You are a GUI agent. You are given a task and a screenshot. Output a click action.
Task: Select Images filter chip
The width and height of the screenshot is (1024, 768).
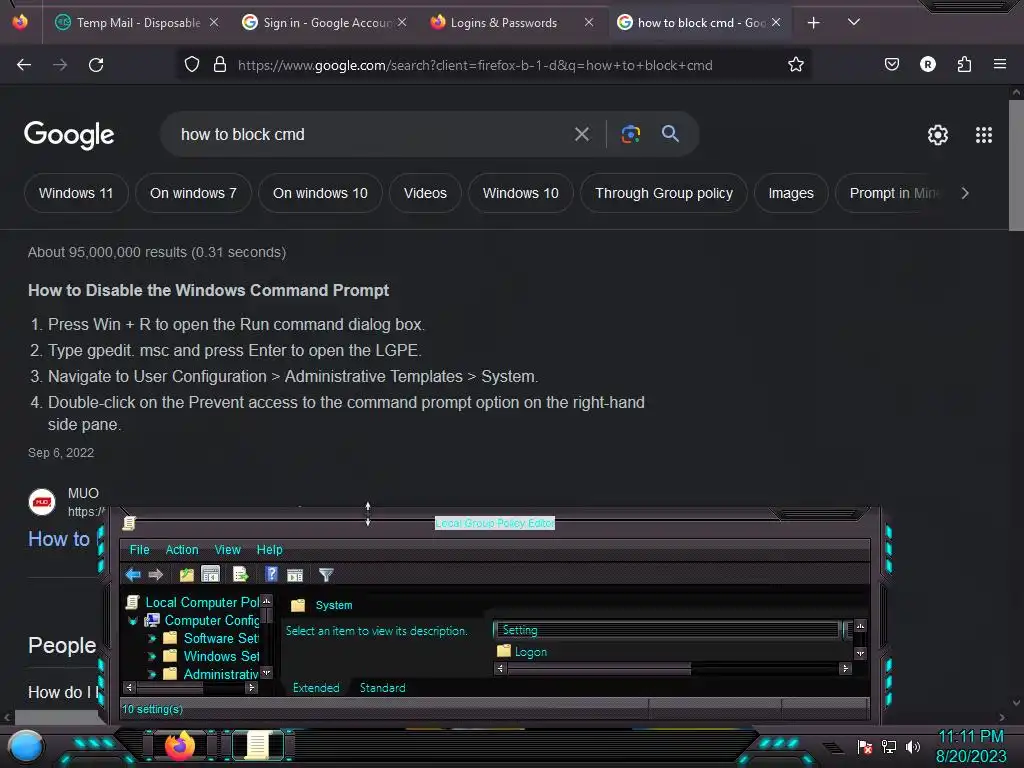[791, 193]
